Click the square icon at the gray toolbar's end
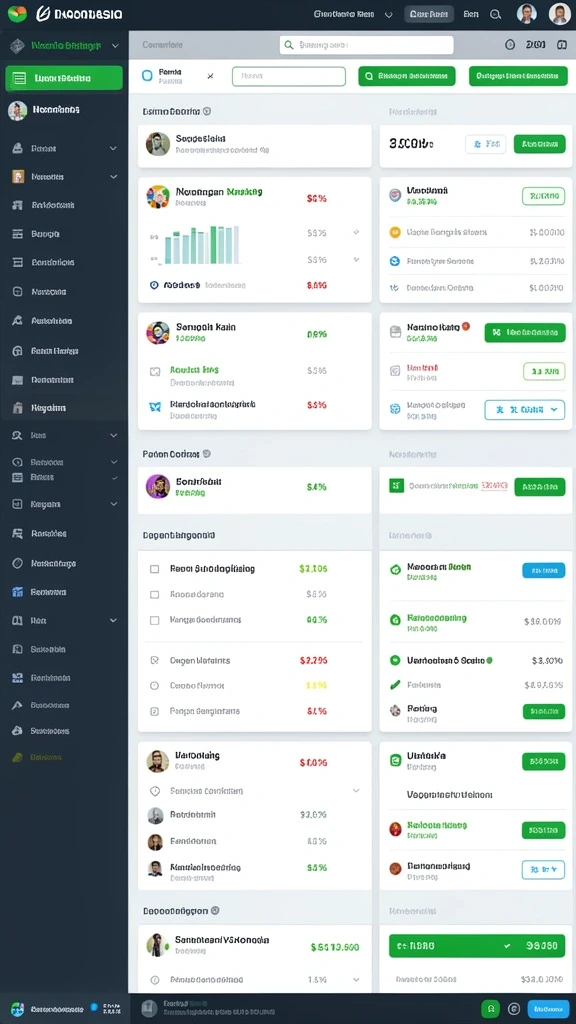This screenshot has height=1024, width=576. point(561,44)
